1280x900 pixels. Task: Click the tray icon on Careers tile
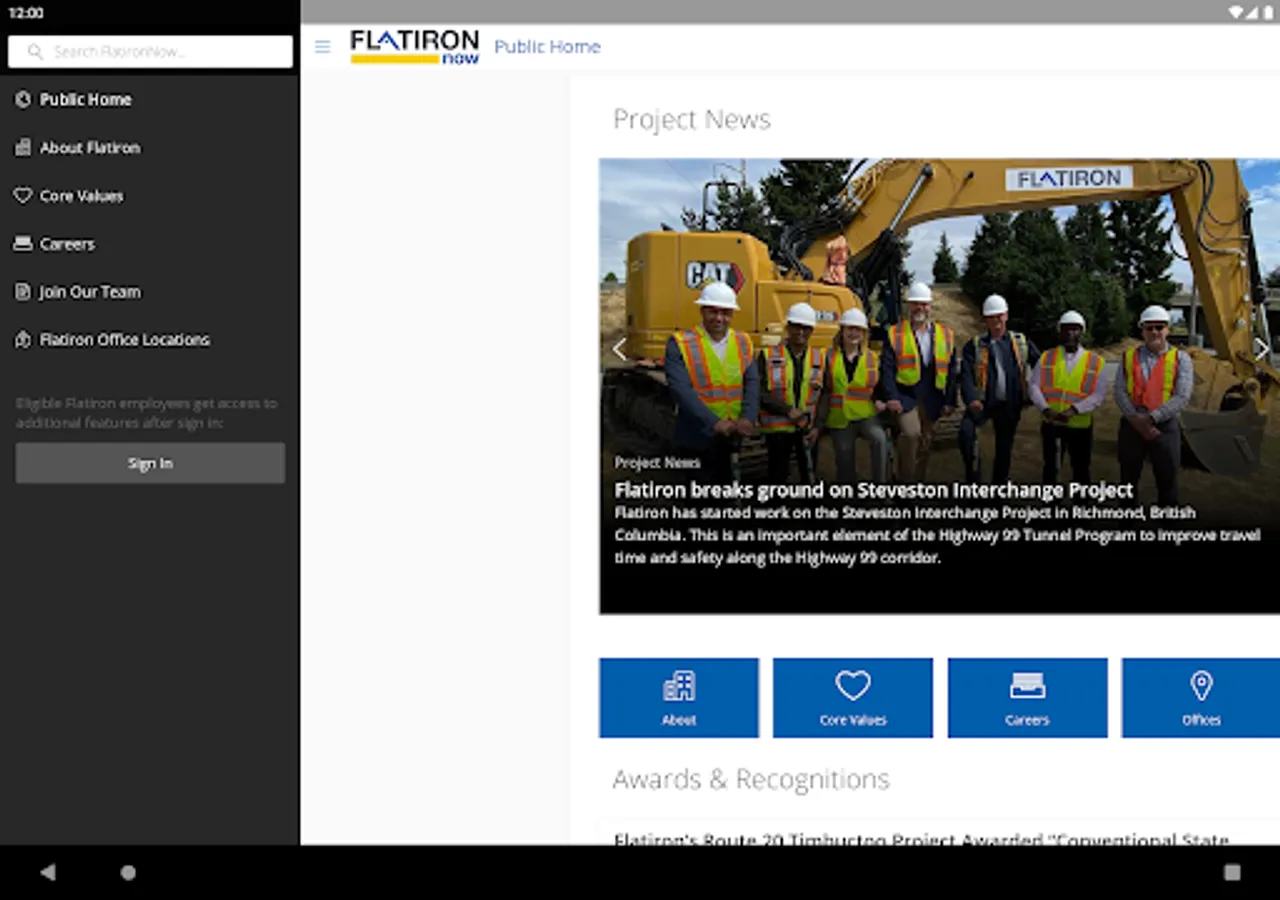tap(1027, 686)
